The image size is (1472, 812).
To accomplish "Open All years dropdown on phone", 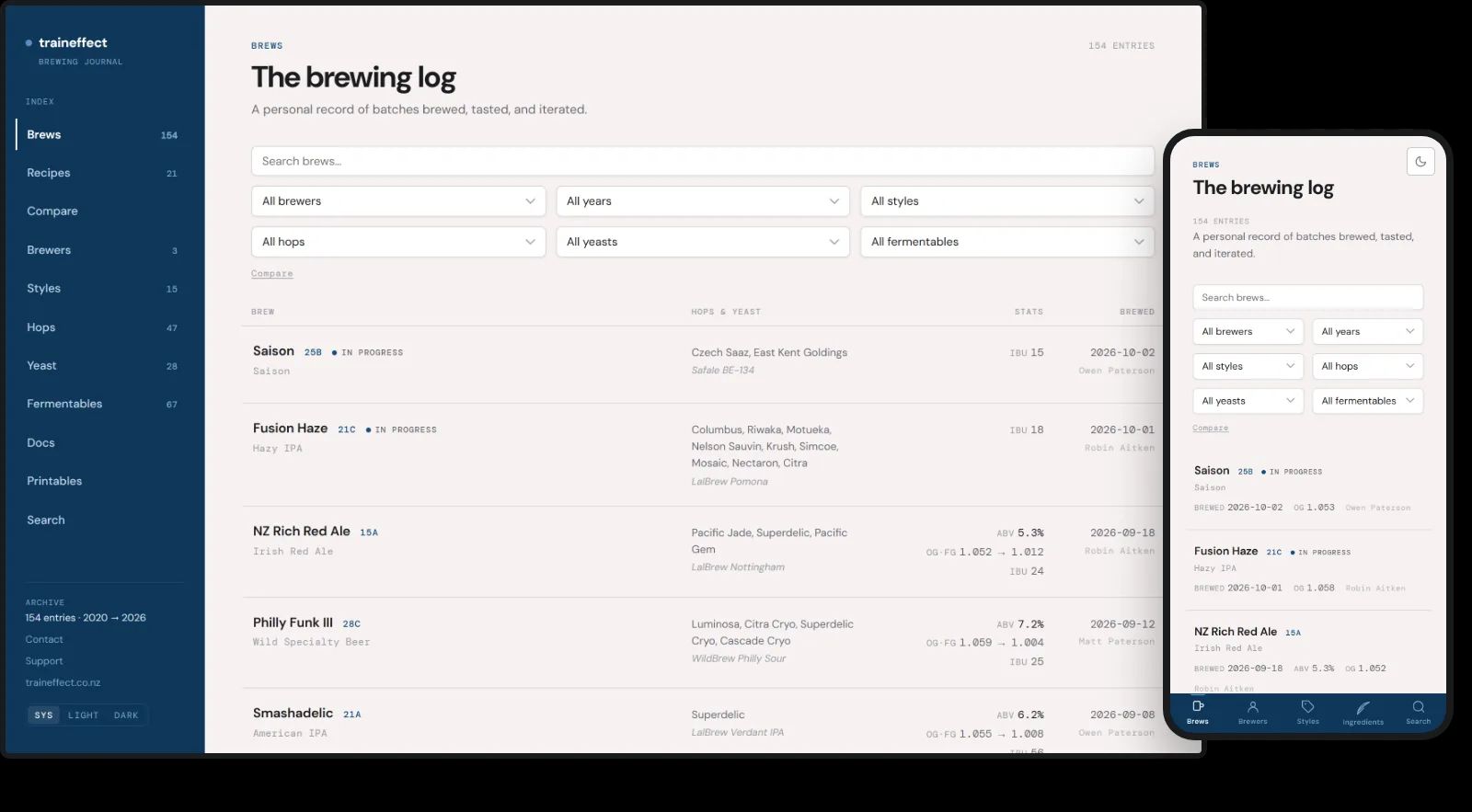I will pos(1368,331).
